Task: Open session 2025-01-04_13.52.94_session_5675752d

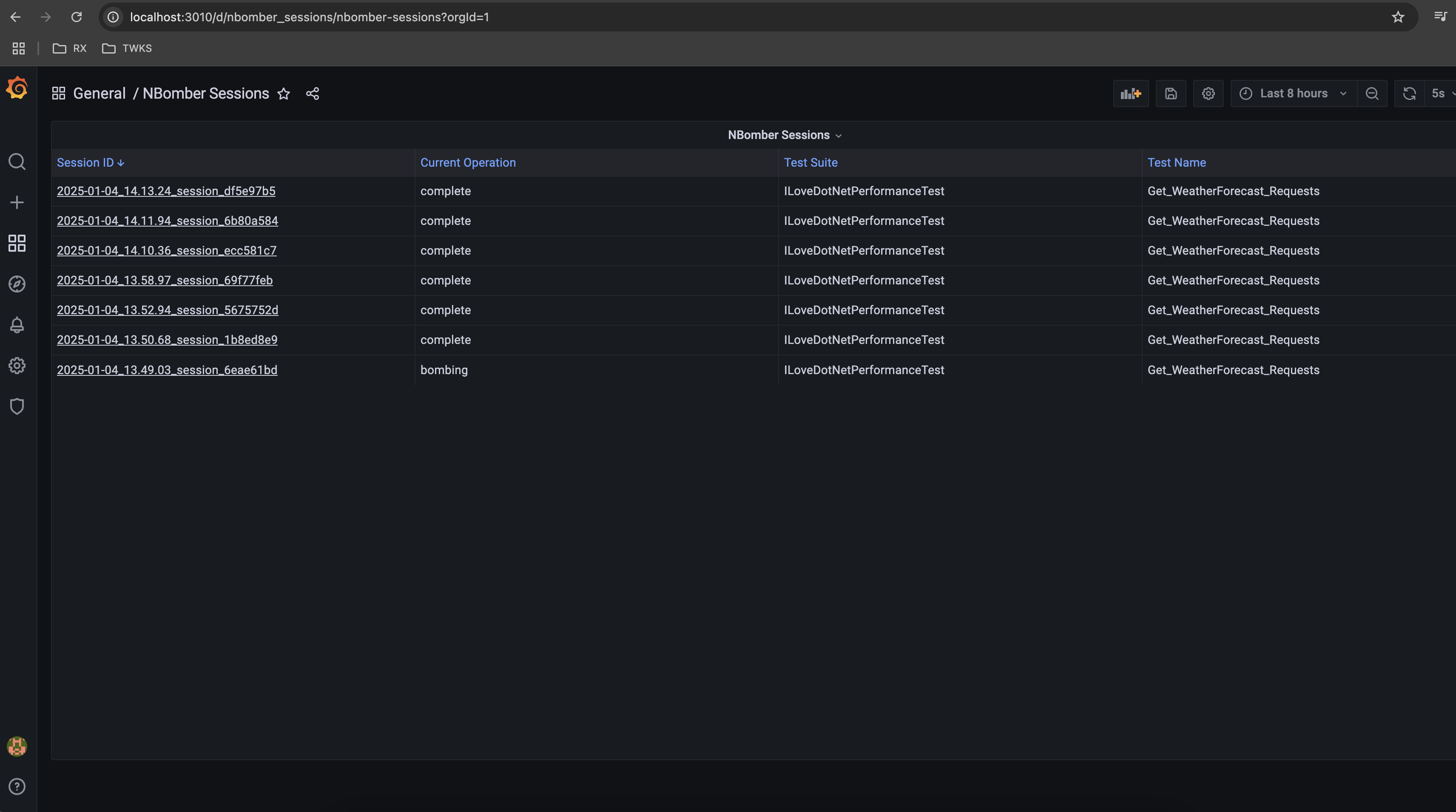Action: tap(167, 310)
